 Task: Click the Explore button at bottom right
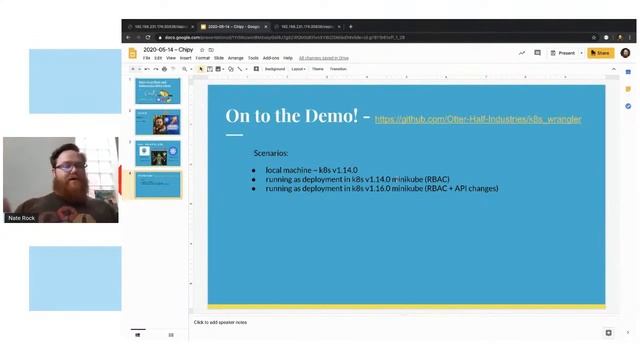(609, 333)
